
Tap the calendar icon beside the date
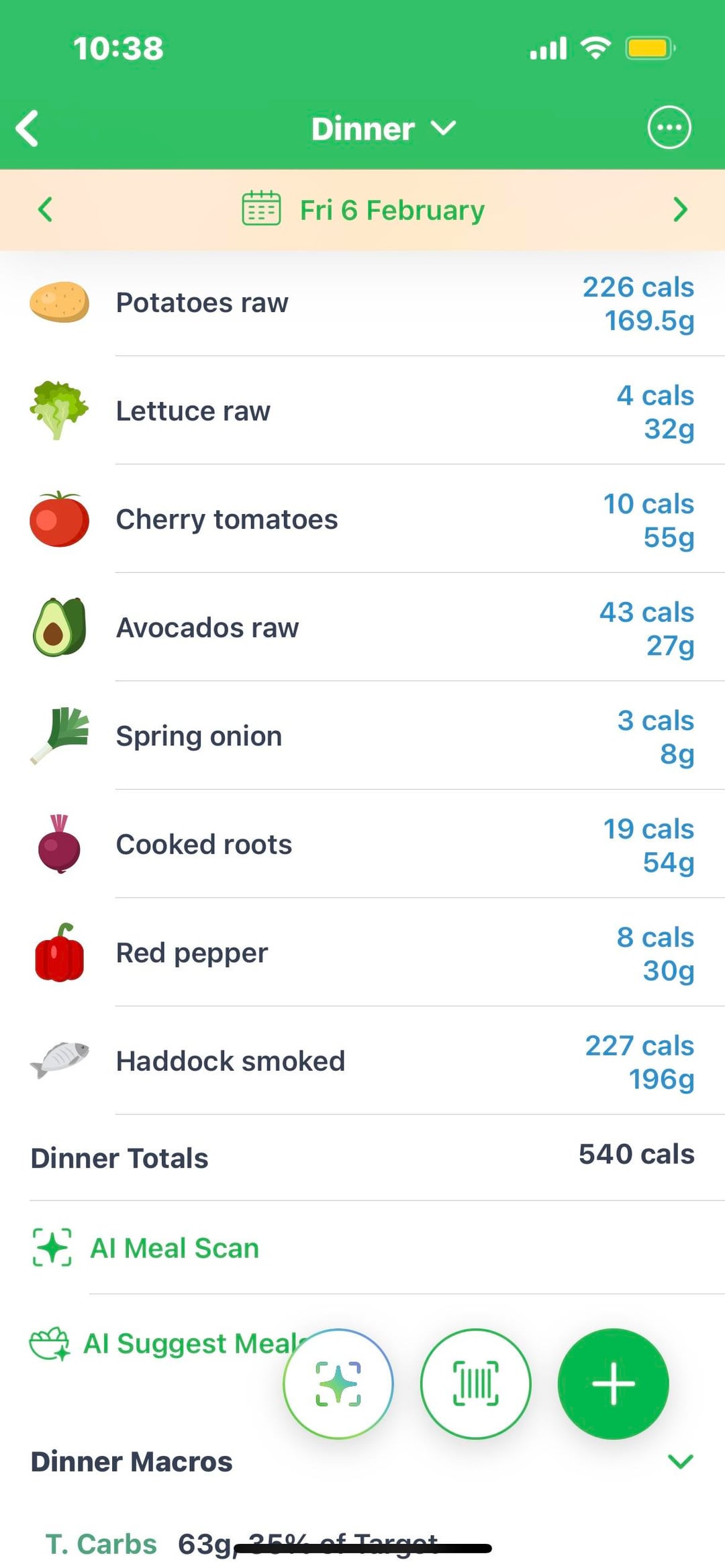tap(261, 209)
